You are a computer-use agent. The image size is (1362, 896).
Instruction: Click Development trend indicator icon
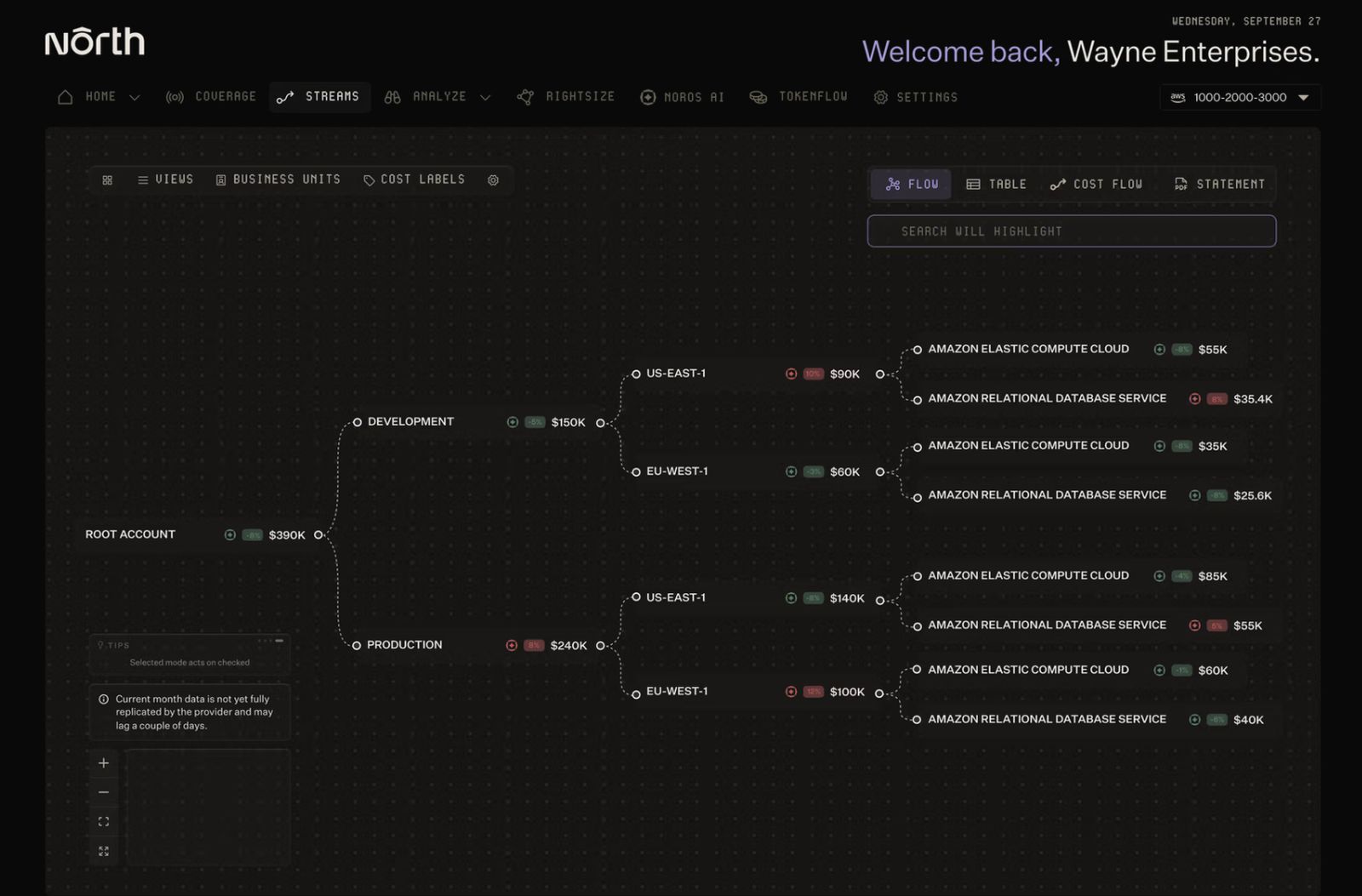512,422
